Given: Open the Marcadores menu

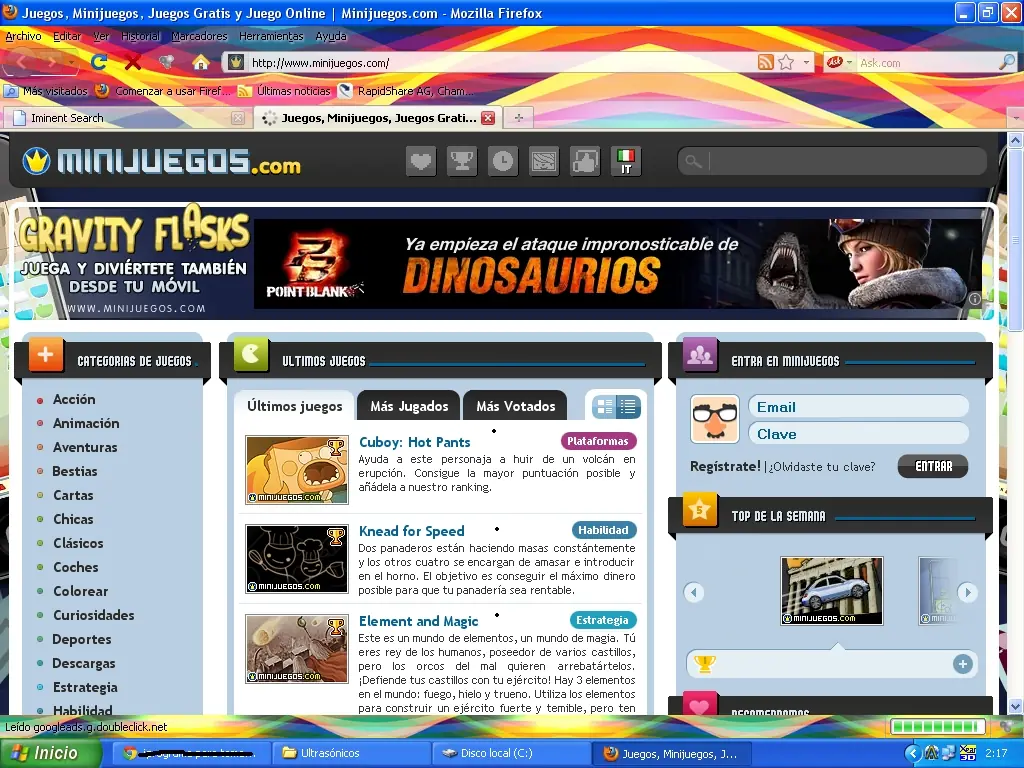Looking at the screenshot, I should pyautogui.click(x=199, y=36).
